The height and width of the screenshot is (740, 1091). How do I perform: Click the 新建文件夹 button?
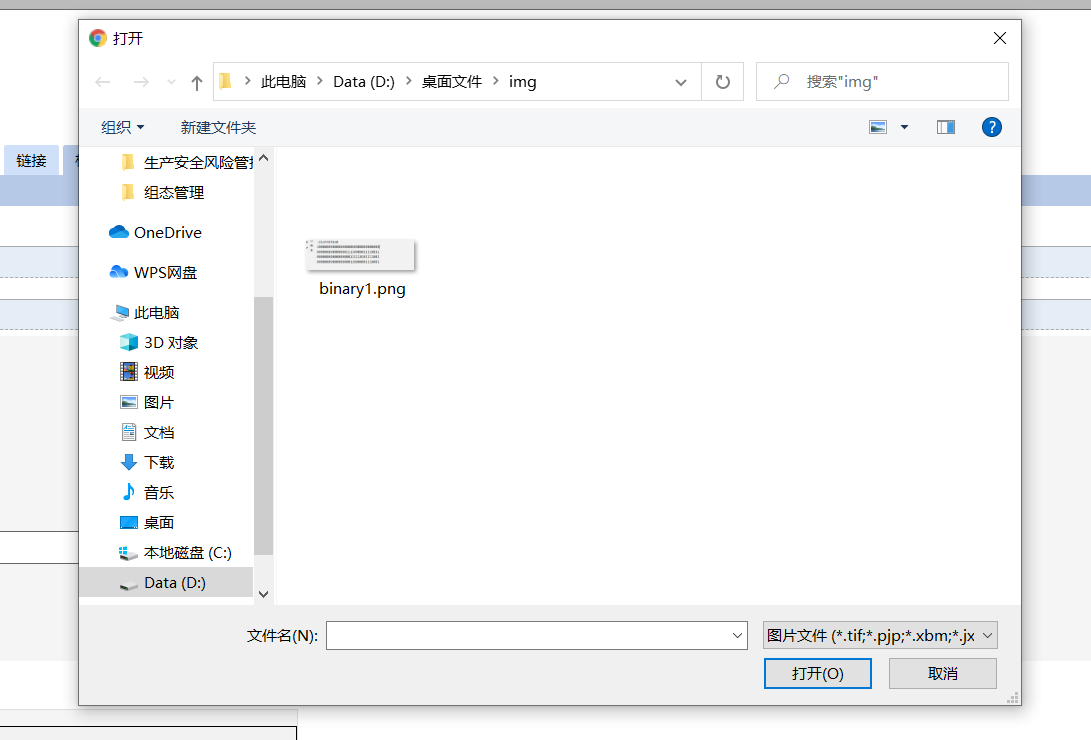218,127
